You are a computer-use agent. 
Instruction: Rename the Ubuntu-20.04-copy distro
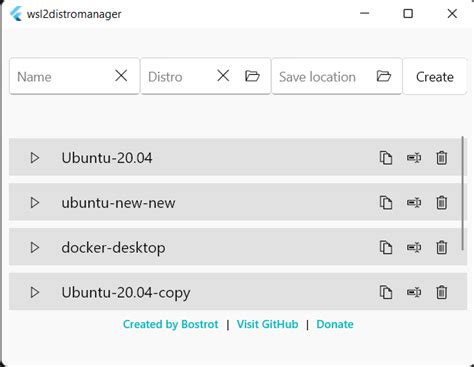coord(414,293)
